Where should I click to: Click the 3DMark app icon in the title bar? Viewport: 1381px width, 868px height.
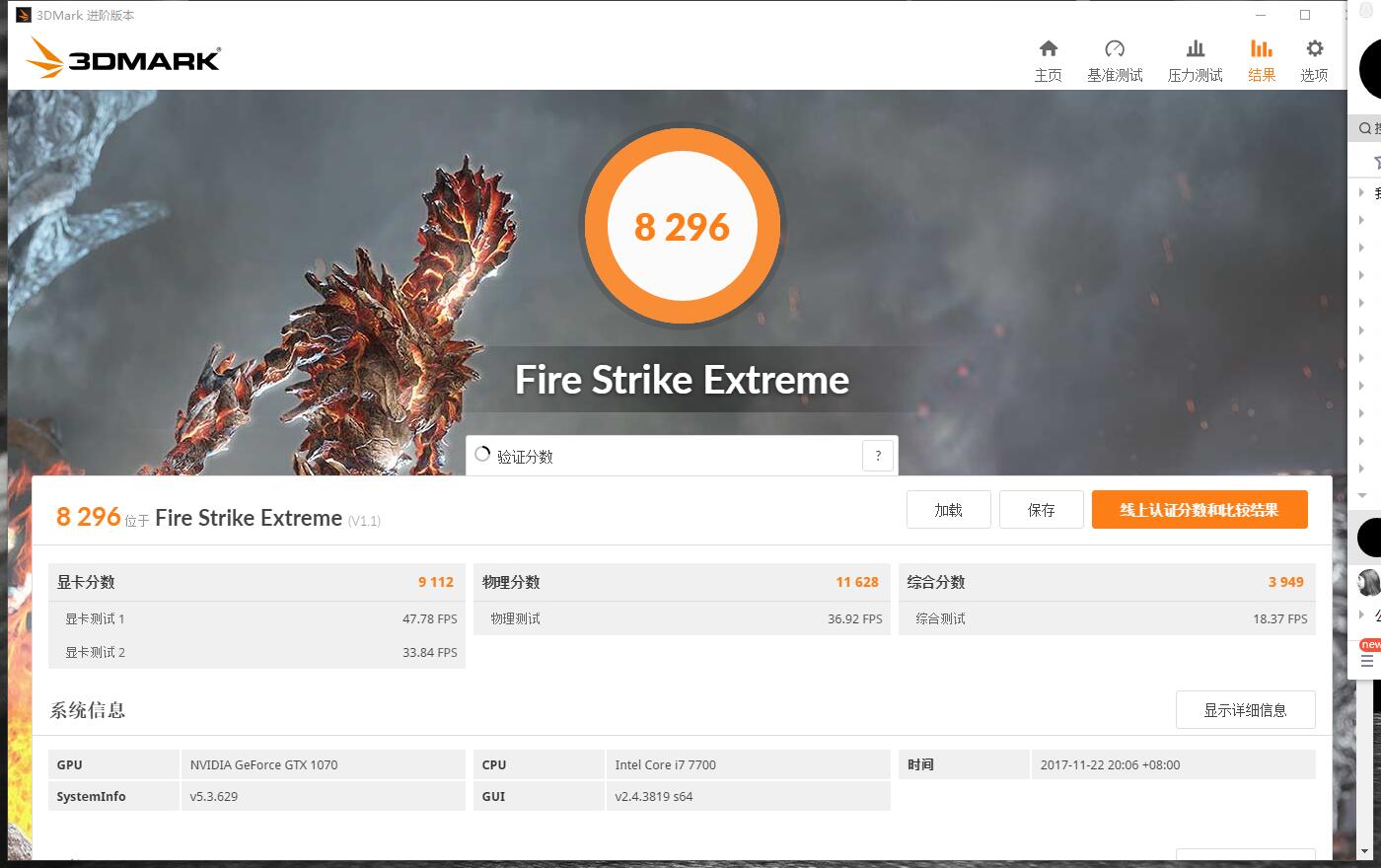click(x=24, y=15)
